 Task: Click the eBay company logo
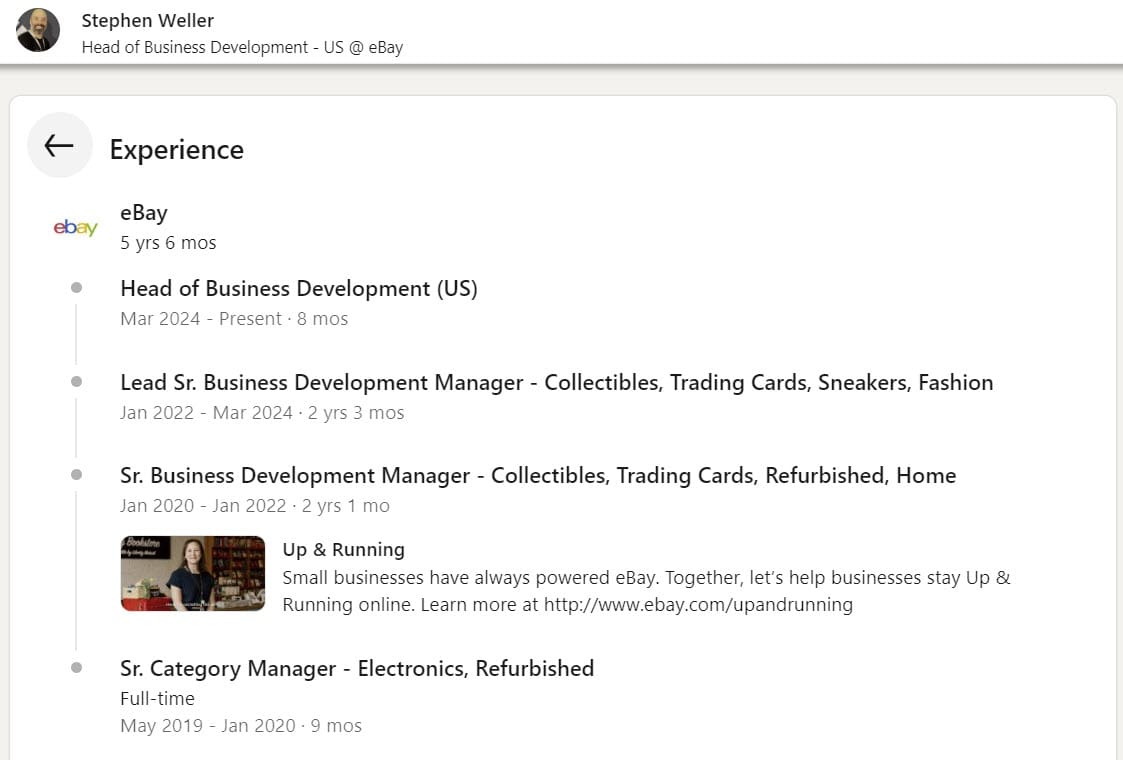75,228
